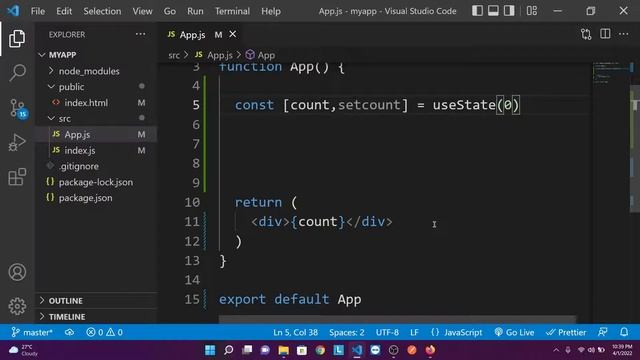Open the Go menu
640x360 pixels.
170,11
